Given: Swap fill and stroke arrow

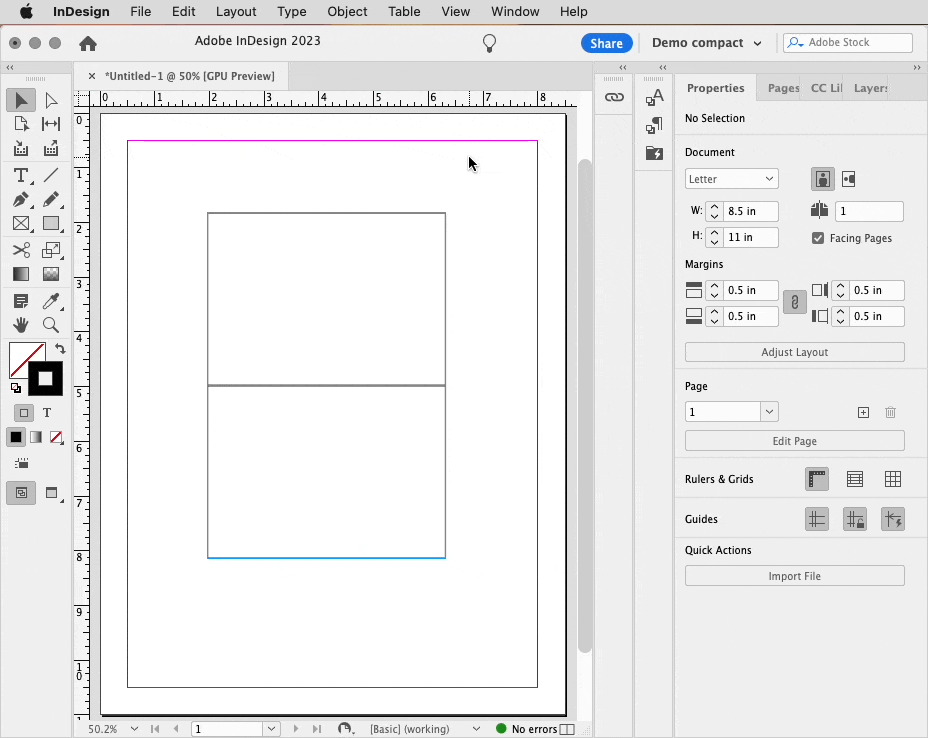Looking at the screenshot, I should 60,349.
